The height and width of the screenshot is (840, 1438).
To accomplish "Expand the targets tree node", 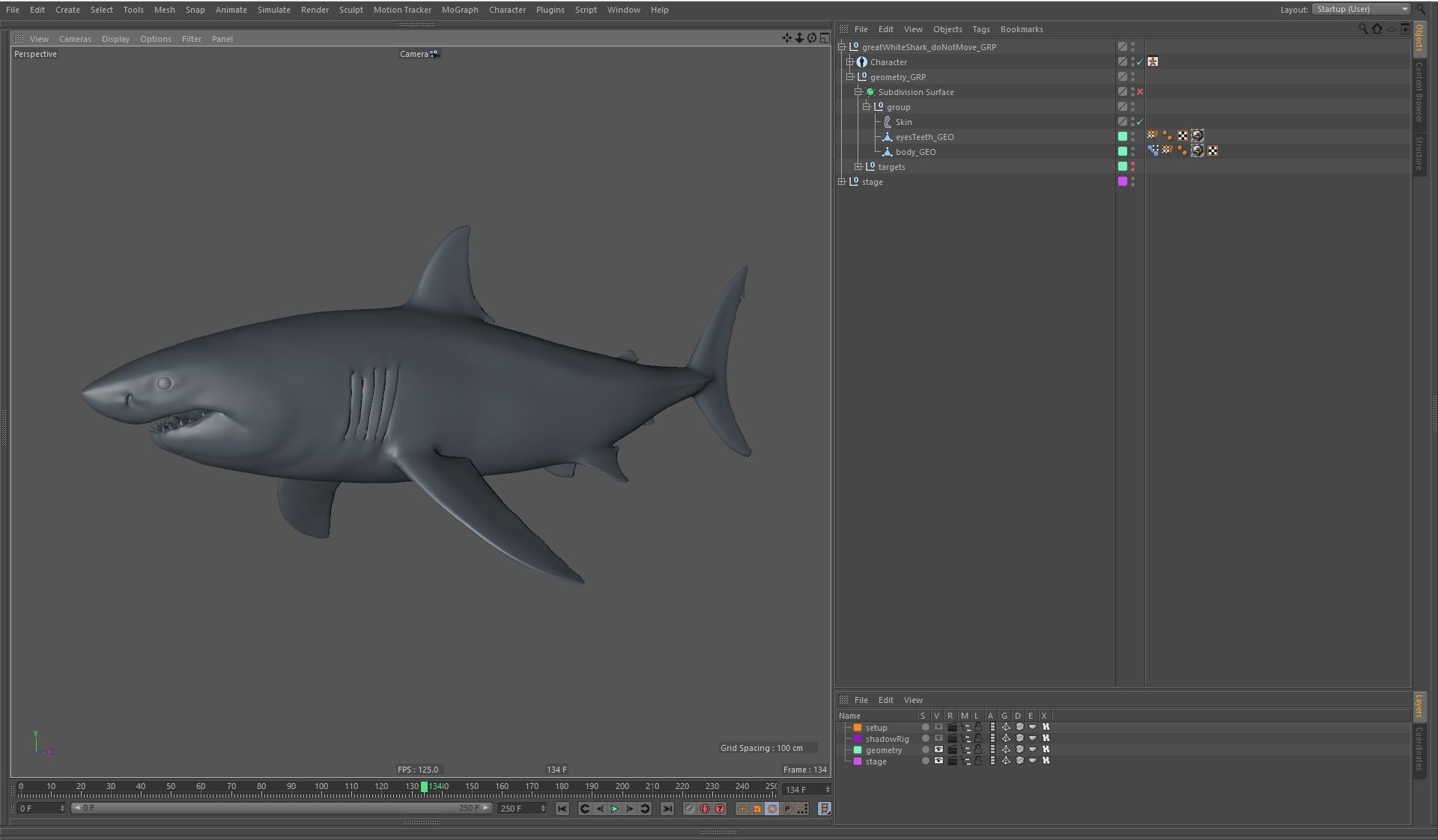I will pyautogui.click(x=858, y=166).
